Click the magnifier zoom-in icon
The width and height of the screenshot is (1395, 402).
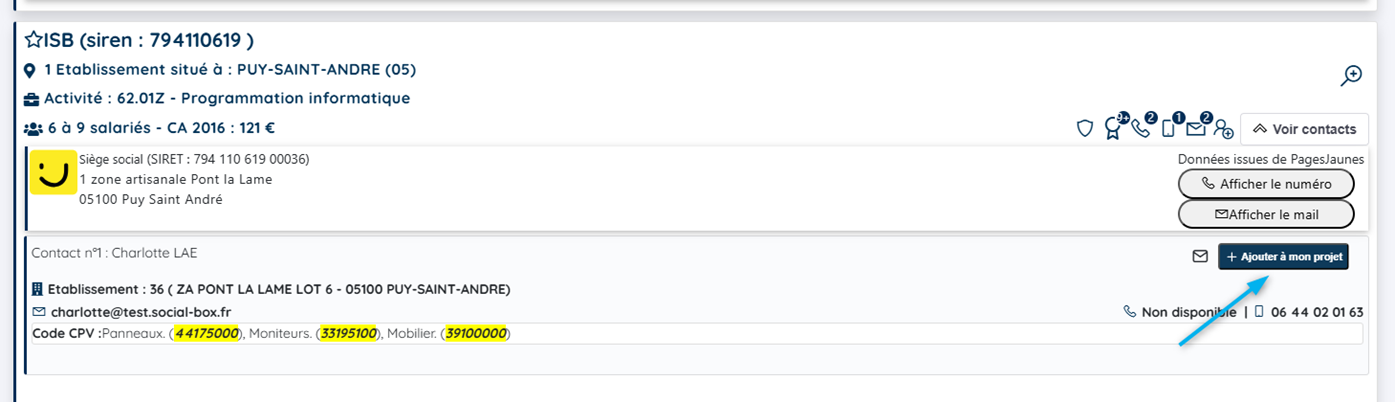1351,75
